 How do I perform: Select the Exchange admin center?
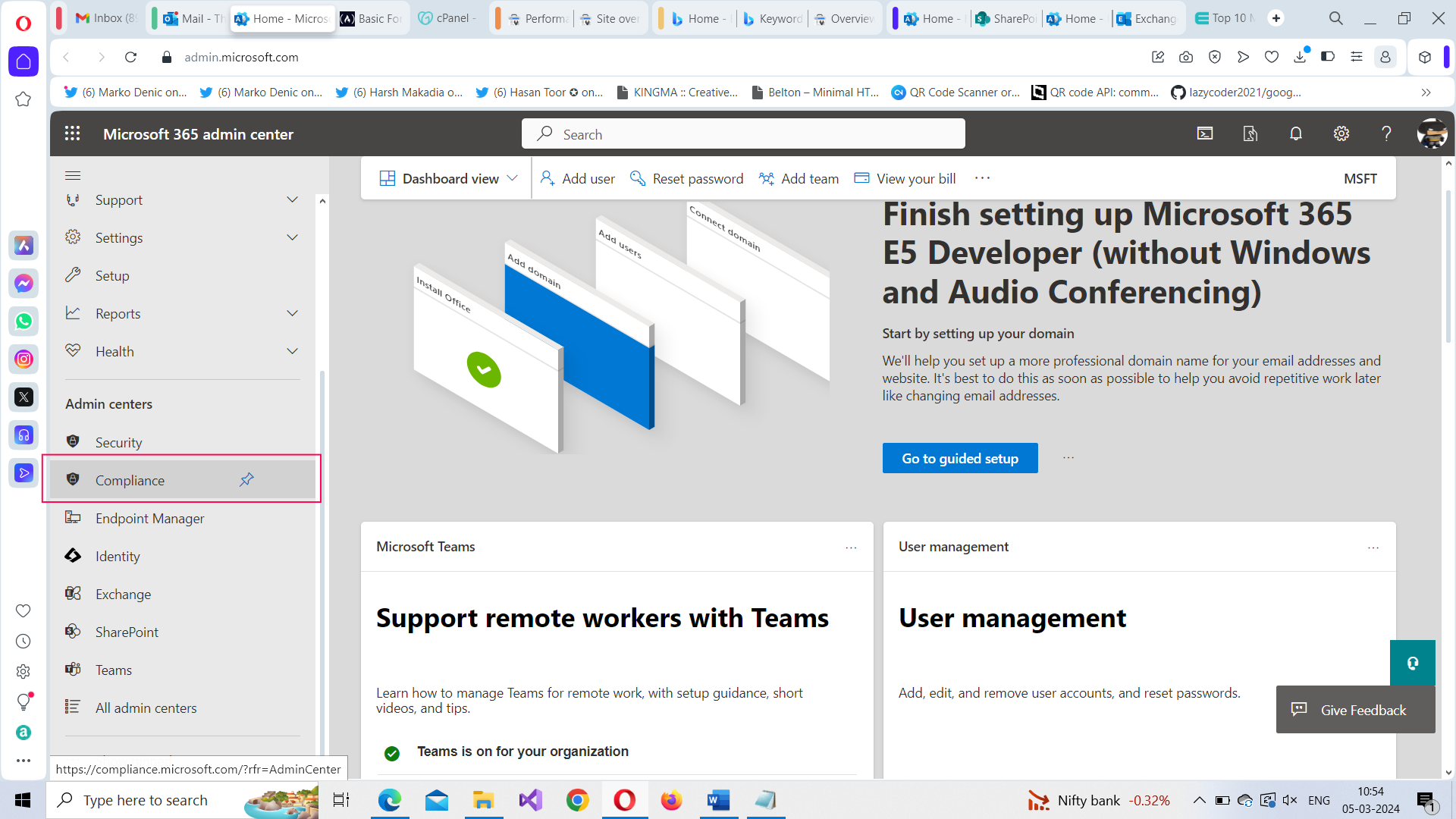pos(123,594)
